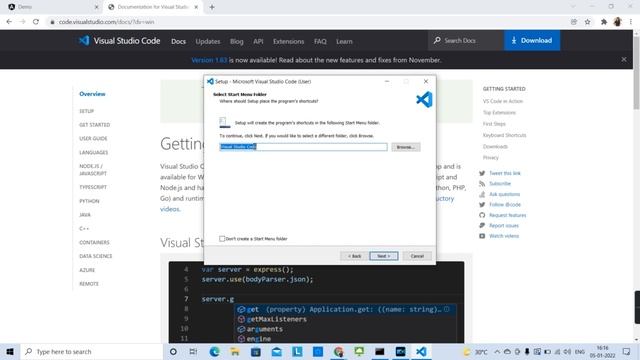Open the browser profile avatar
The height and width of the screenshot is (360, 640).
click(x=617, y=22)
